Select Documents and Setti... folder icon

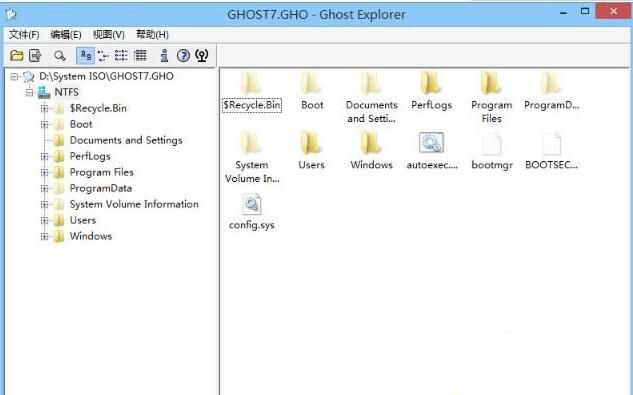point(371,84)
